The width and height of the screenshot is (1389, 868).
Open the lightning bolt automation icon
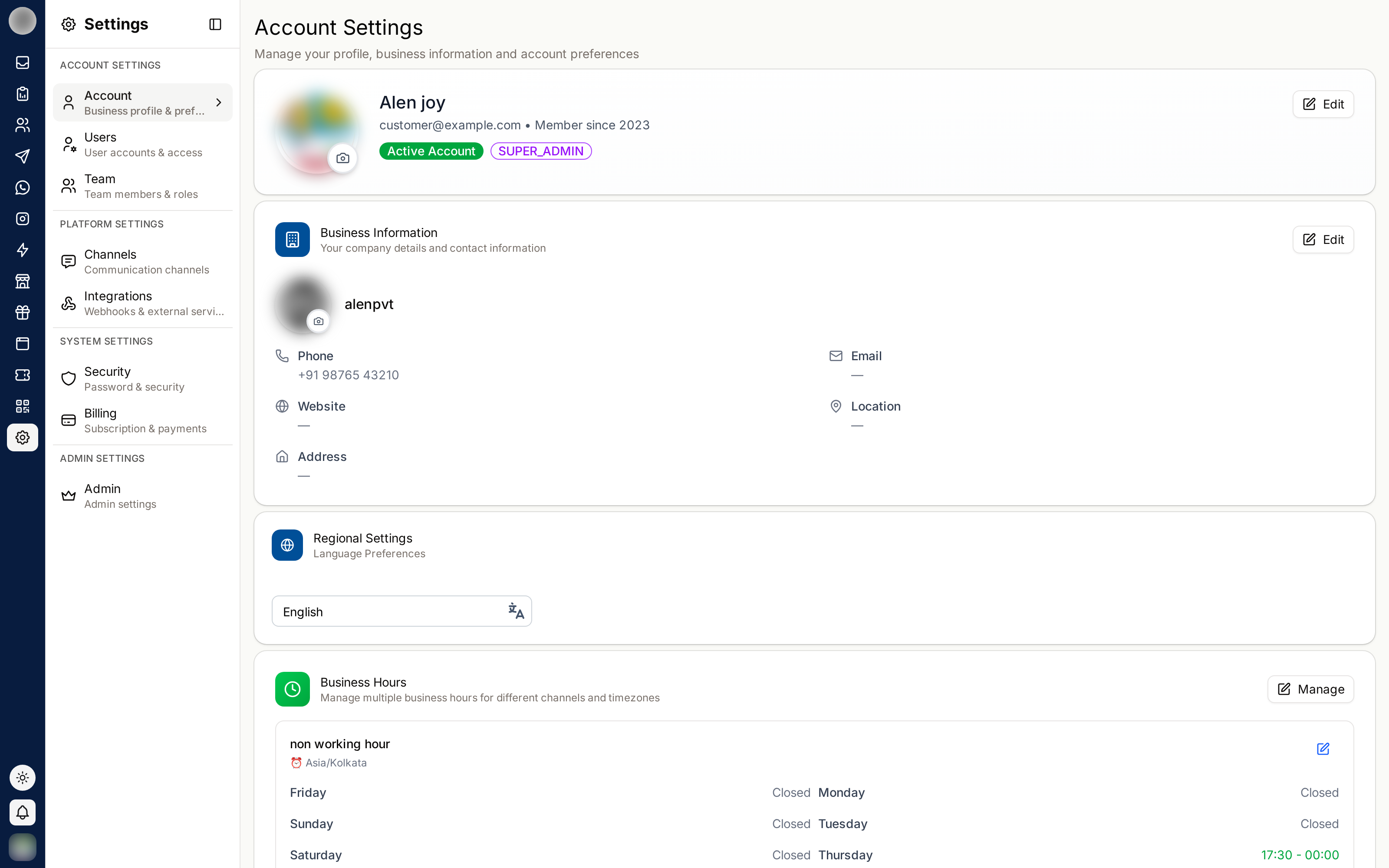click(23, 250)
